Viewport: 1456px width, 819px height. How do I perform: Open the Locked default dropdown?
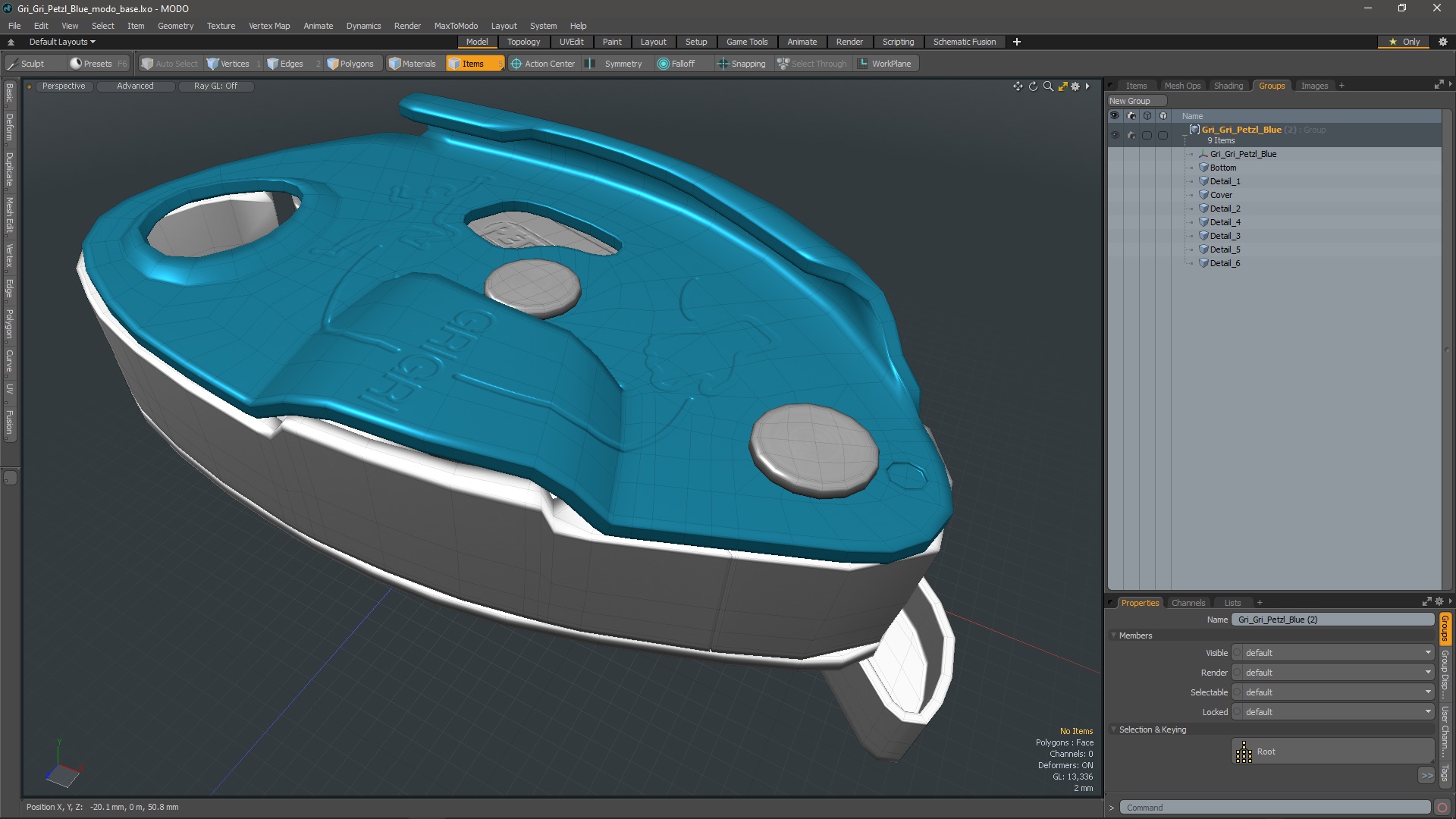pos(1333,712)
